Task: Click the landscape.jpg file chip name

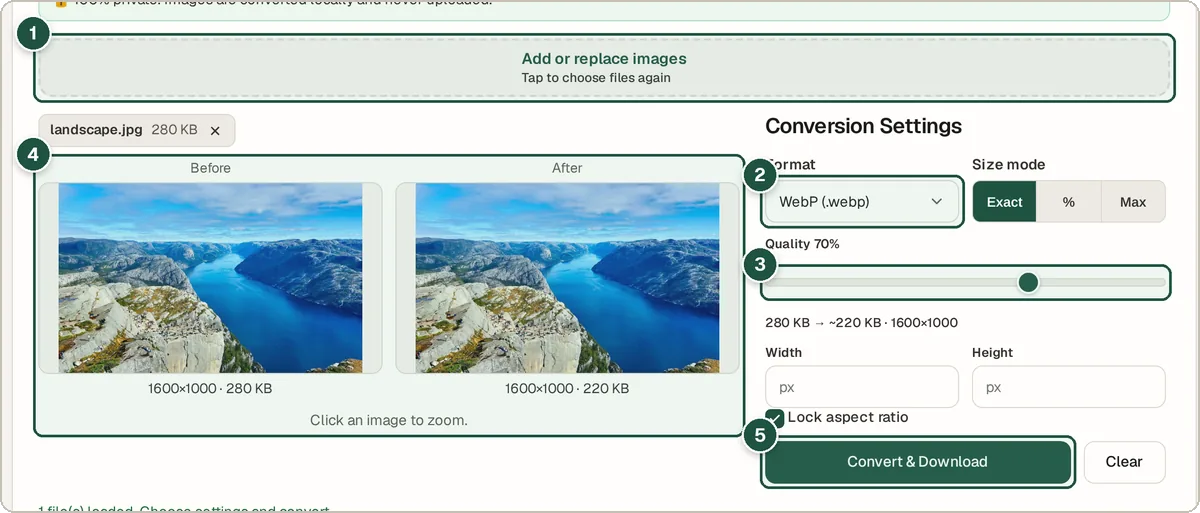Action: pos(96,130)
